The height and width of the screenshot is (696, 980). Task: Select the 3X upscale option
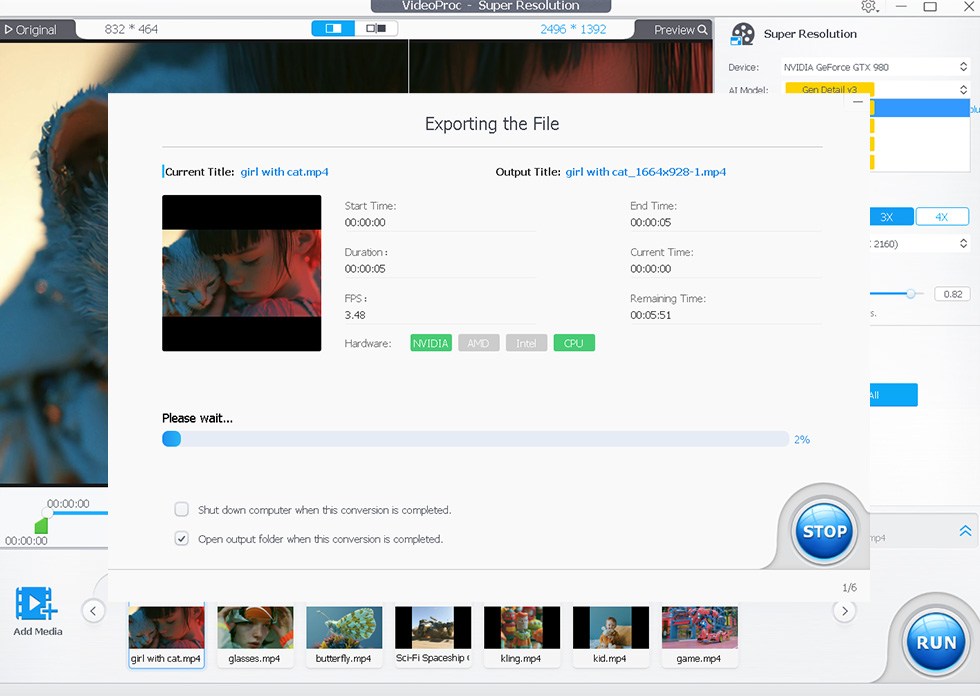coord(891,217)
